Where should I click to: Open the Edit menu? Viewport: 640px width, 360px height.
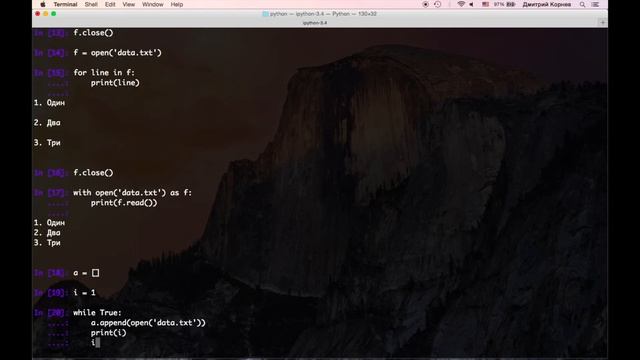click(110, 4)
